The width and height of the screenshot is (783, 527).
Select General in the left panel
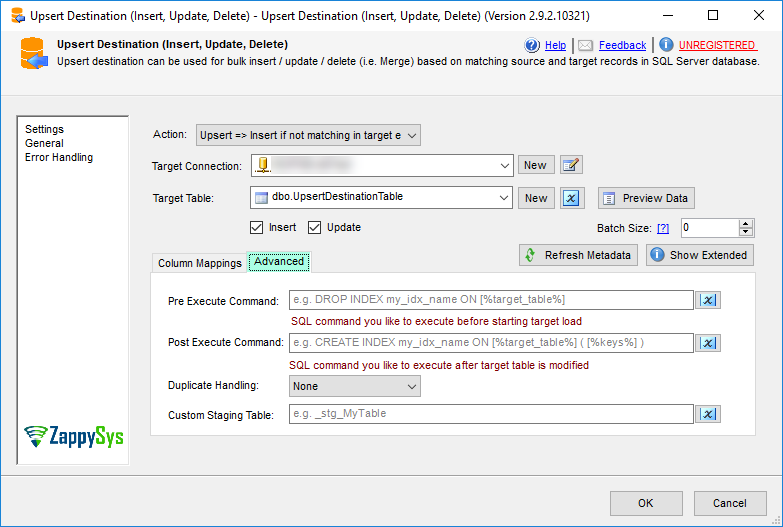44,143
